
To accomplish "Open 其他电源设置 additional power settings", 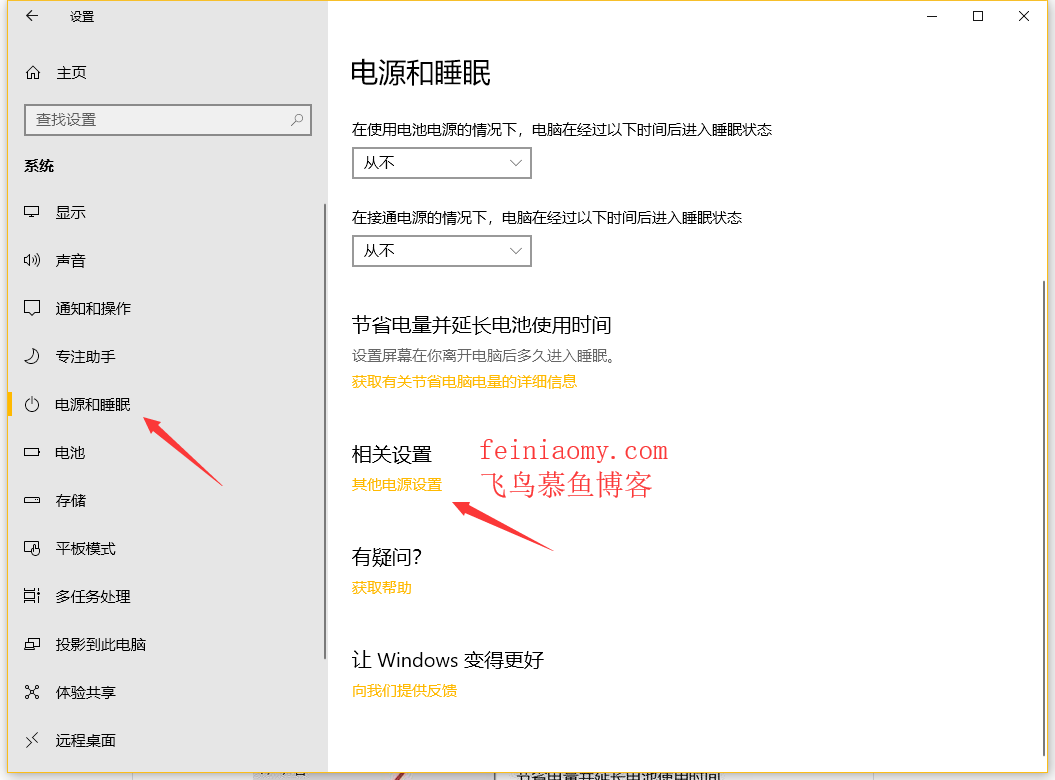I will coord(397,484).
